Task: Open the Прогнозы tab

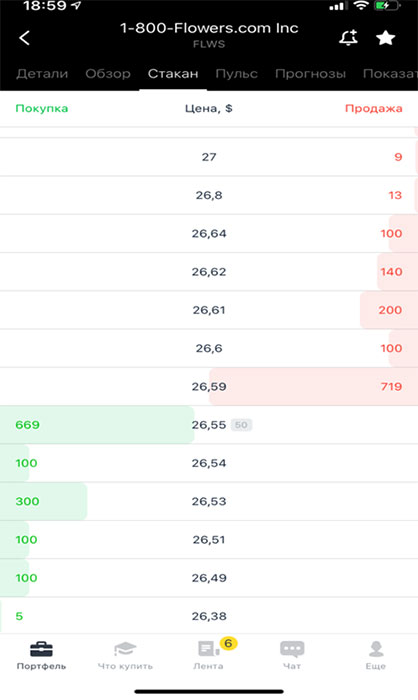Action: pyautogui.click(x=310, y=74)
